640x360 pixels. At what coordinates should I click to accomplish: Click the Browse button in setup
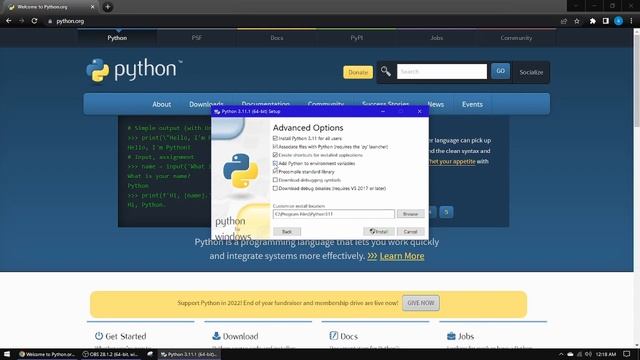(x=410, y=214)
